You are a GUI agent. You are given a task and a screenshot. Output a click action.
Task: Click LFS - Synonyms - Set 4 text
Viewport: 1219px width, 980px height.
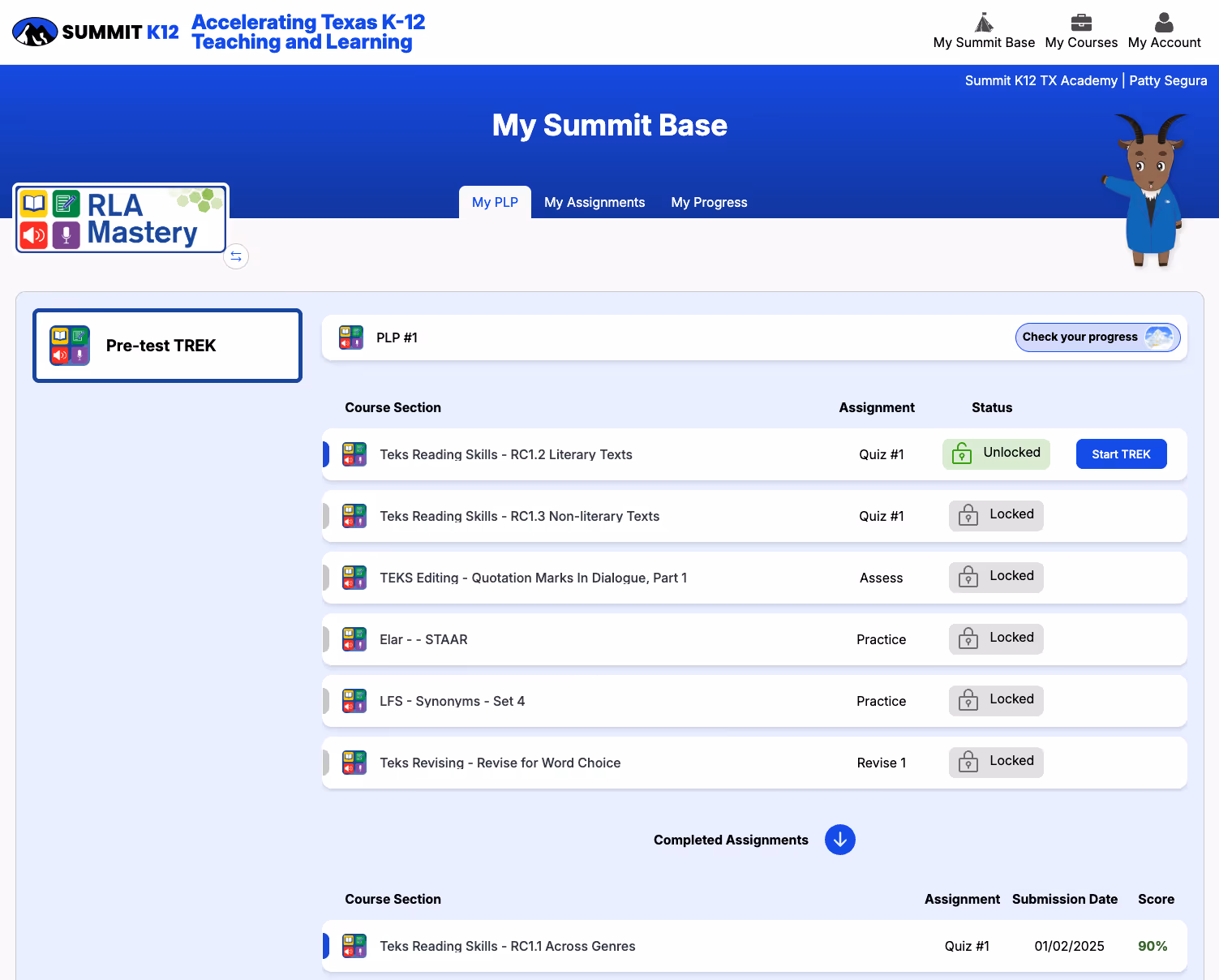(x=452, y=701)
